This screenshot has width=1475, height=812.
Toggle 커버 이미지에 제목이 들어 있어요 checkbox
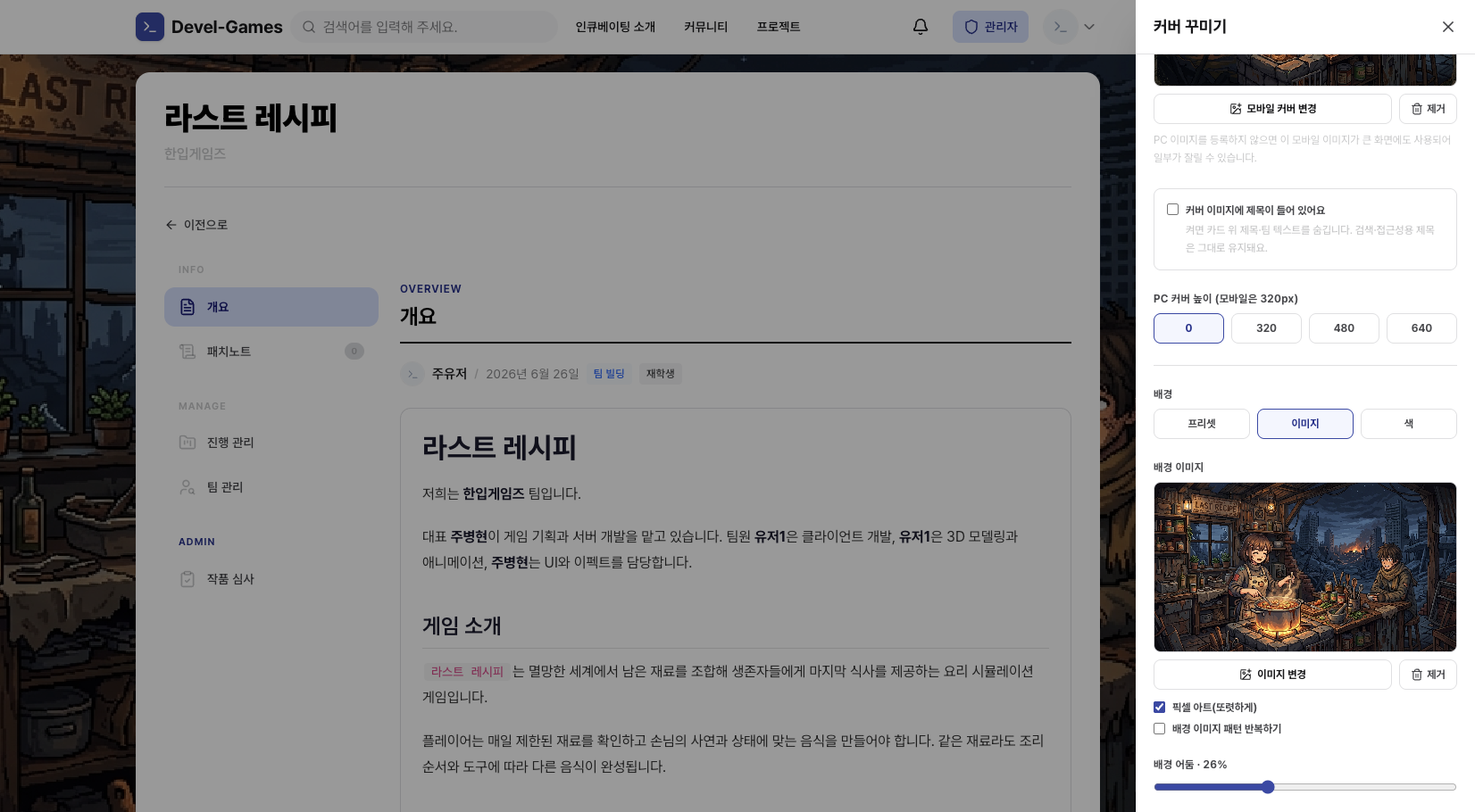pos(1172,210)
